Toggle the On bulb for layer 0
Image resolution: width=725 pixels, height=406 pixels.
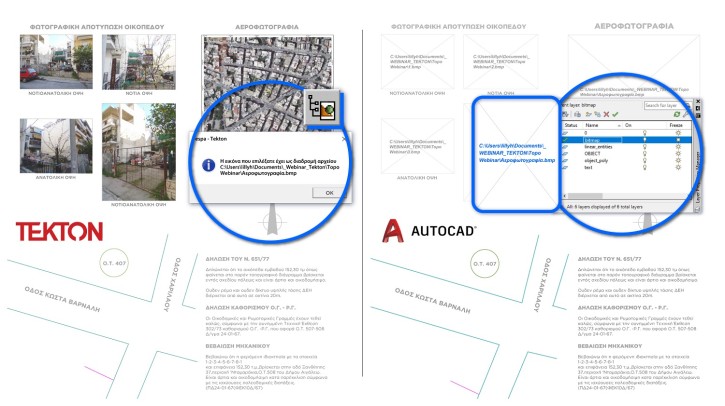pos(645,133)
